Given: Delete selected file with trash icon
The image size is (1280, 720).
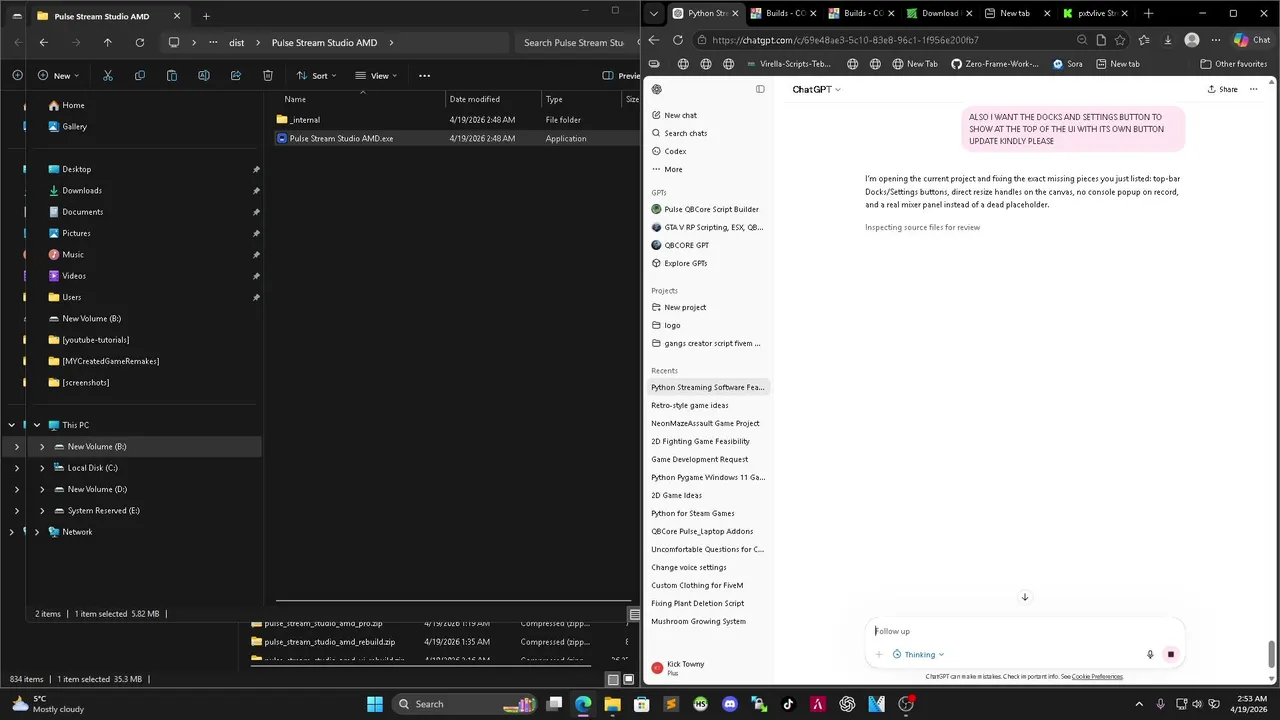Looking at the screenshot, I should [268, 76].
